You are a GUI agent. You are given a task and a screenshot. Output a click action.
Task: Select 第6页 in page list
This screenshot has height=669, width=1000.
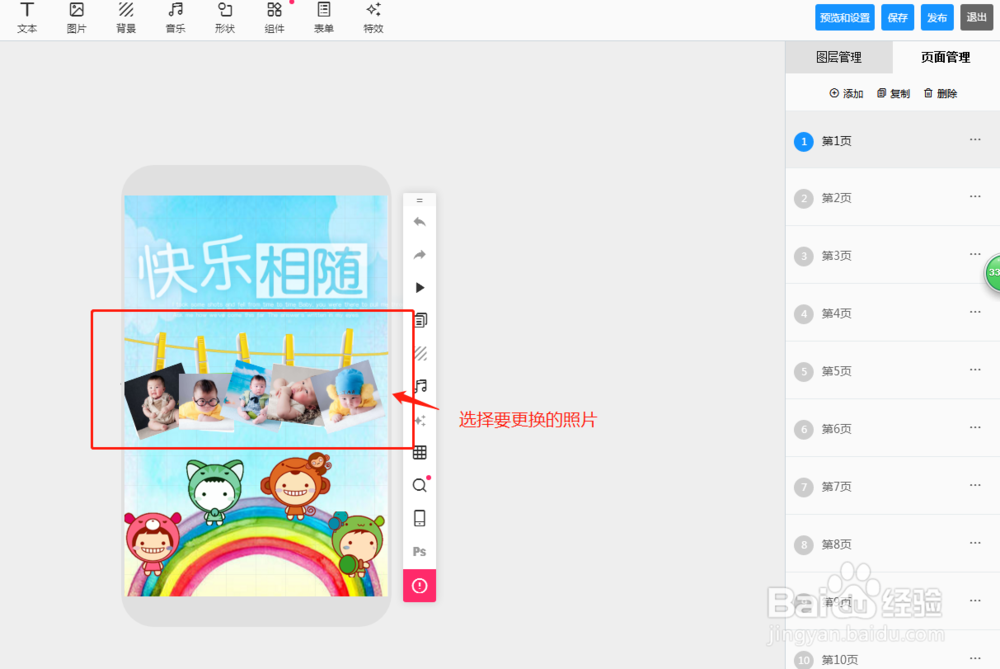(893, 429)
